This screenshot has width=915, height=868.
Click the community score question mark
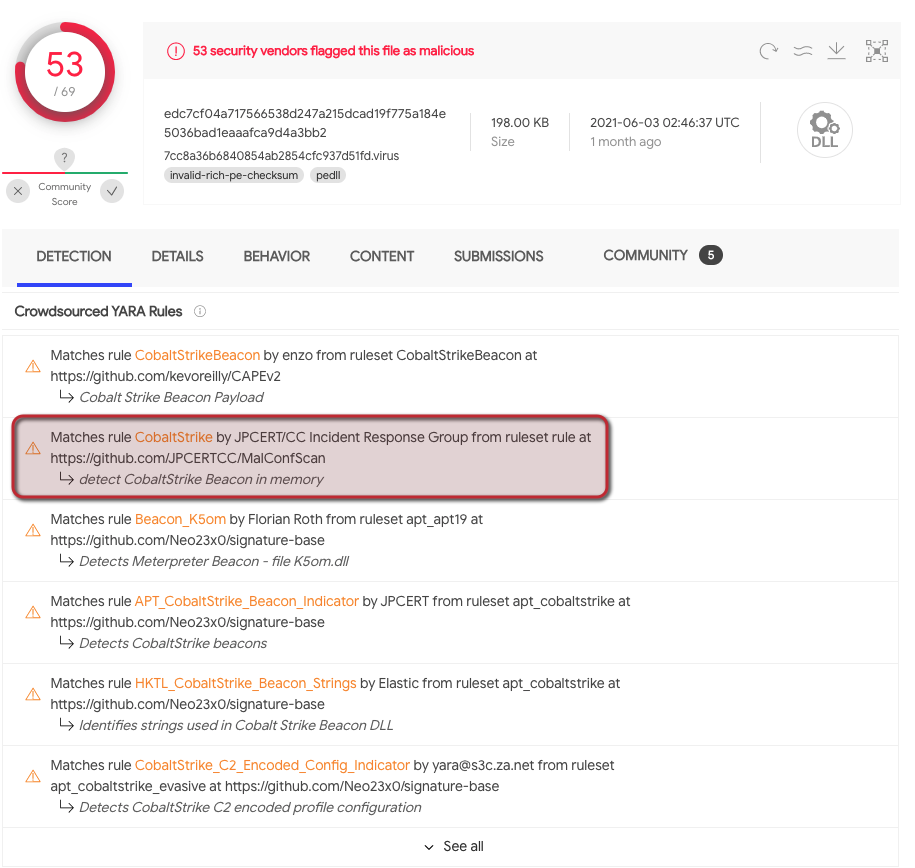point(64,158)
